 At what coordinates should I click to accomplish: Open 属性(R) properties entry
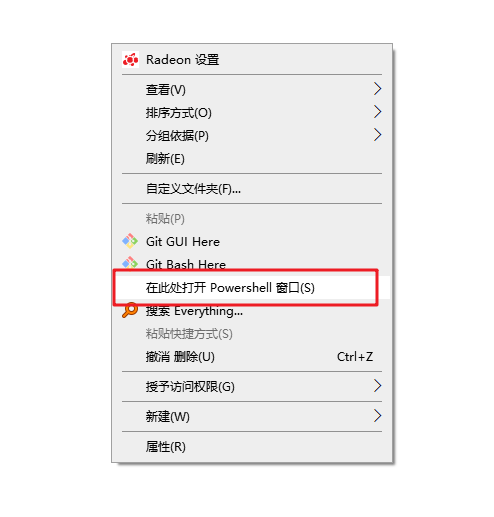tap(252, 447)
